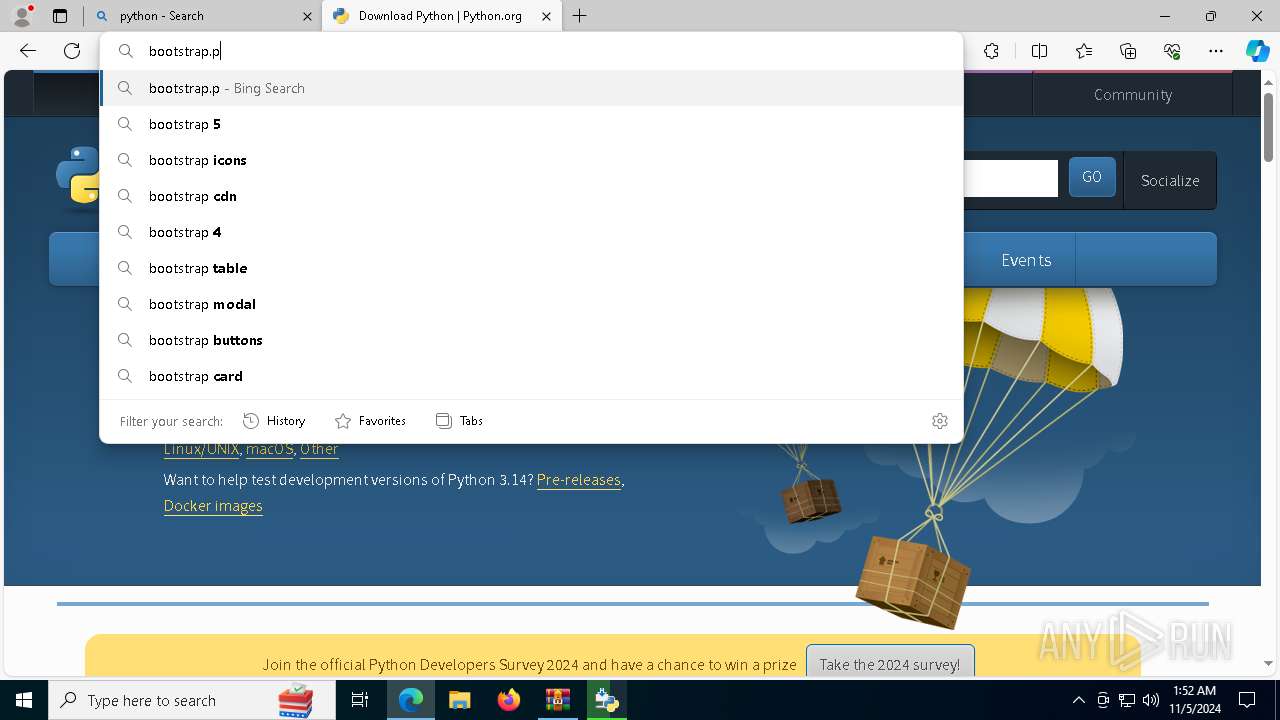Open WinRAR from the taskbar
This screenshot has width=1280, height=720.
pos(557,700)
